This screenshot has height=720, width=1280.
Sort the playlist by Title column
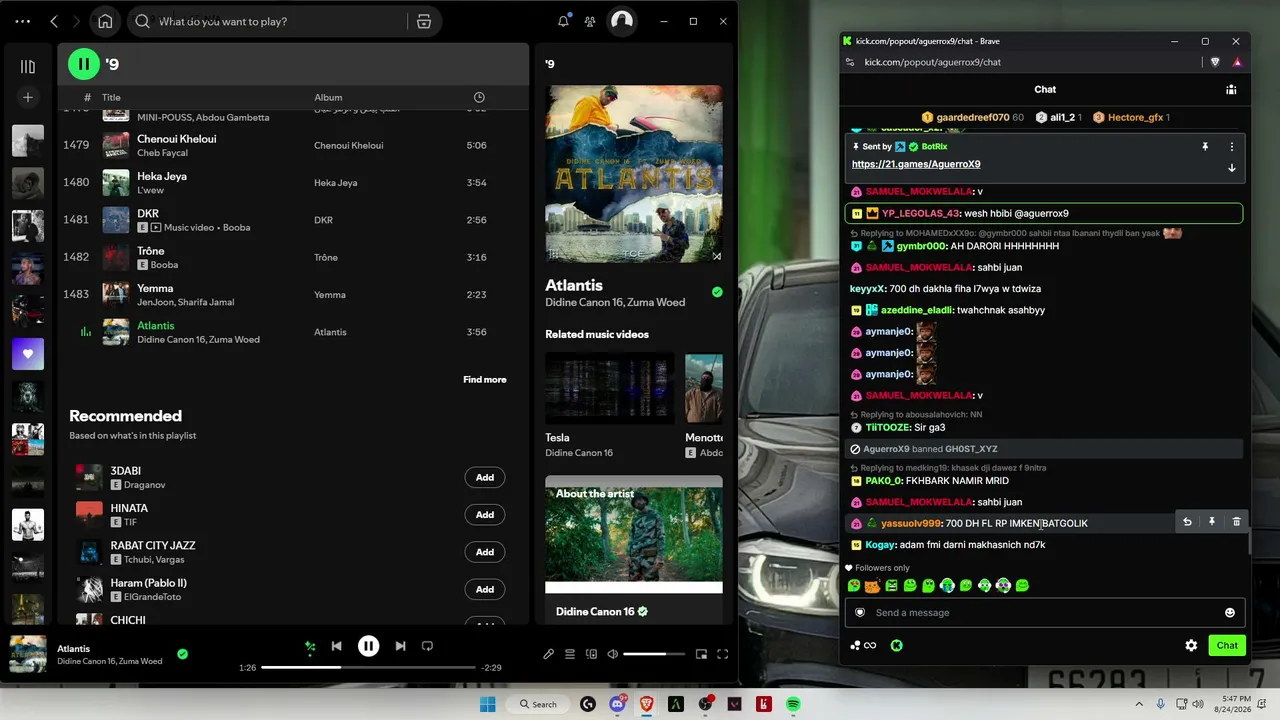coord(111,97)
